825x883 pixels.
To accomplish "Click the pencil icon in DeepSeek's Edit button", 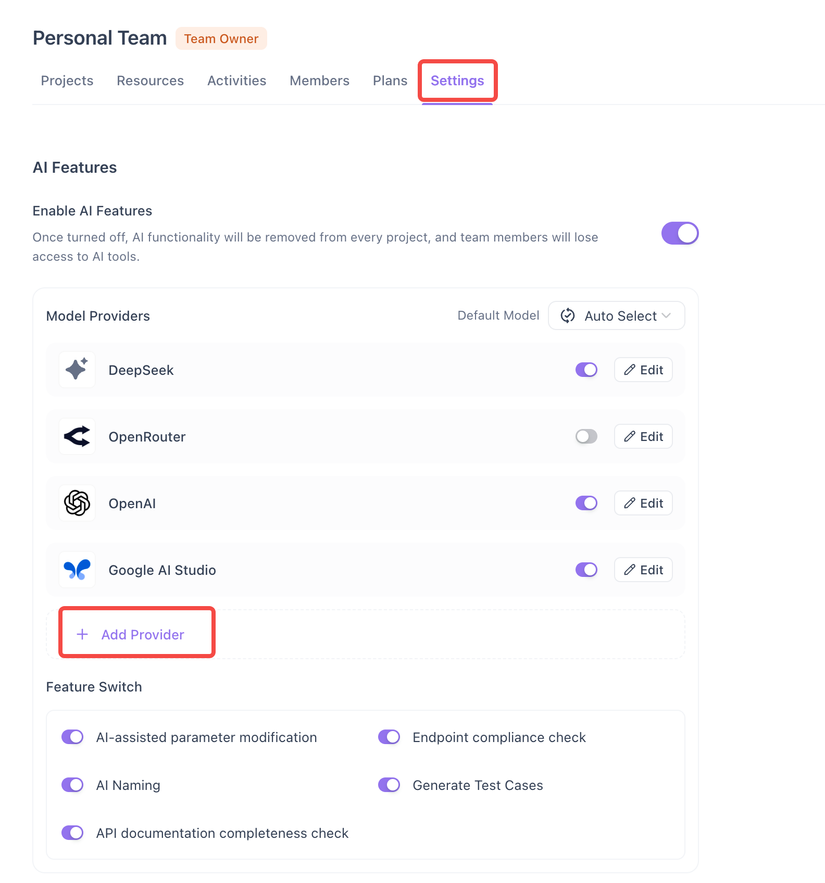I will click(630, 370).
